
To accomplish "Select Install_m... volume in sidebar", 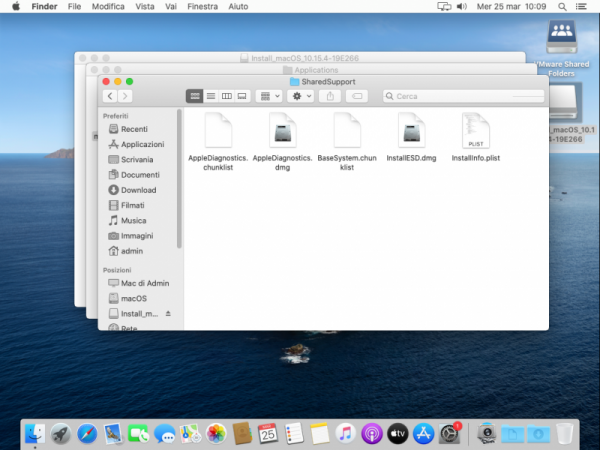I will [133, 314].
